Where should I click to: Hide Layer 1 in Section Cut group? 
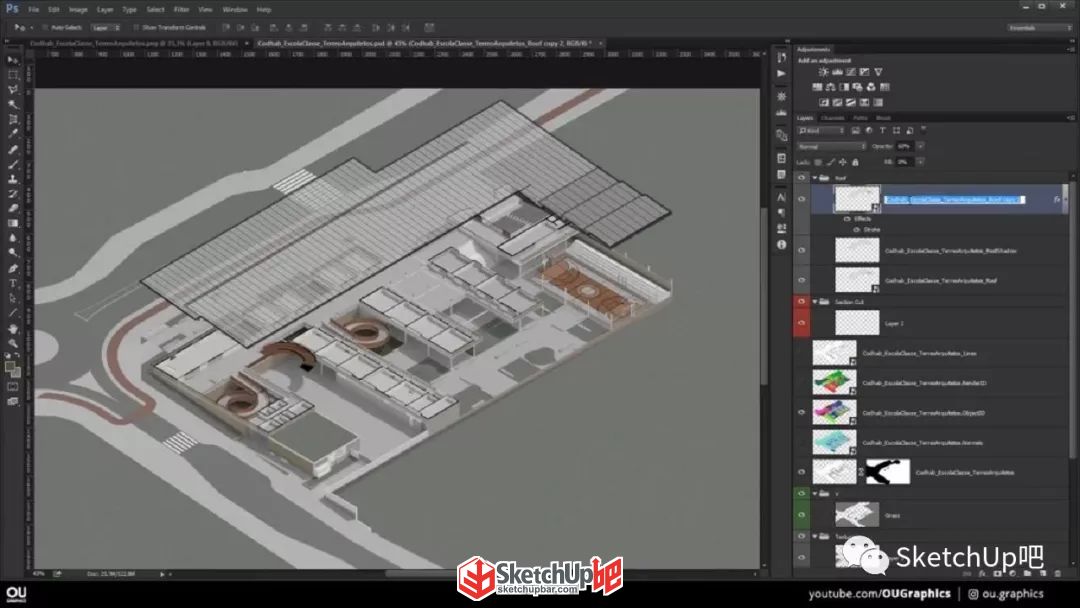coord(801,323)
